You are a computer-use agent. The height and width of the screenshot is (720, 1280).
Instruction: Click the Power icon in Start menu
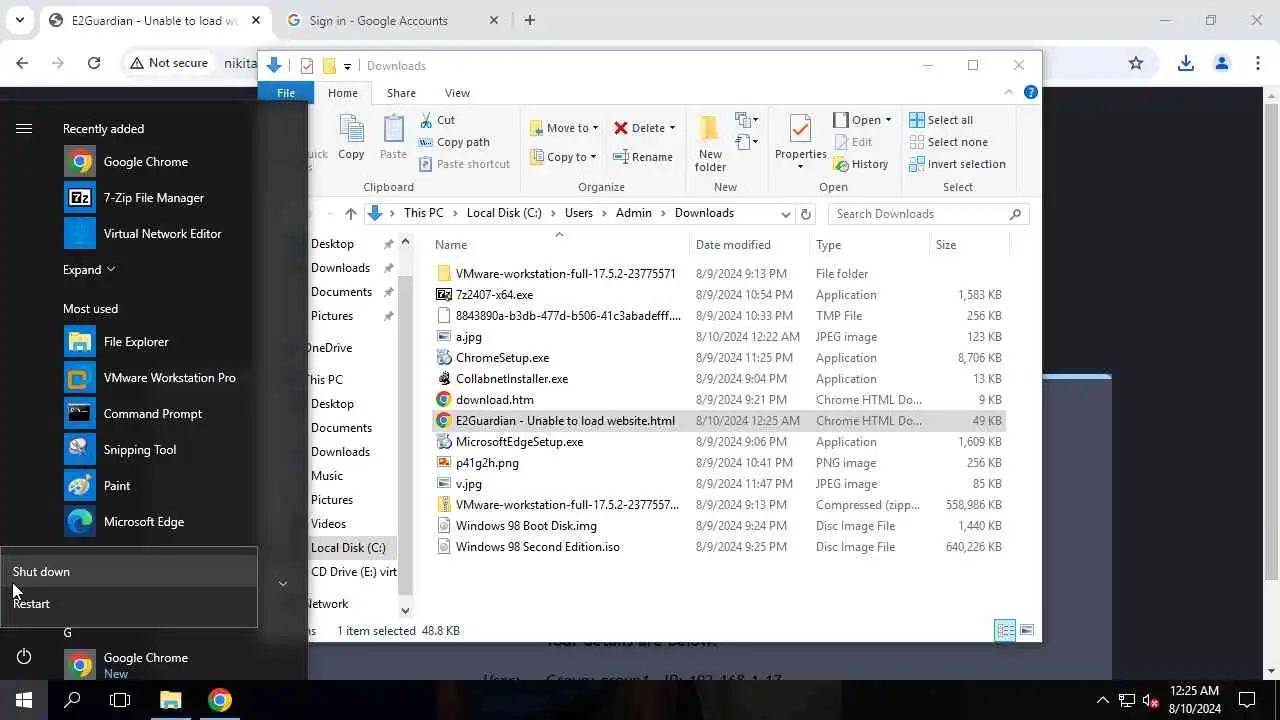pyautogui.click(x=24, y=657)
